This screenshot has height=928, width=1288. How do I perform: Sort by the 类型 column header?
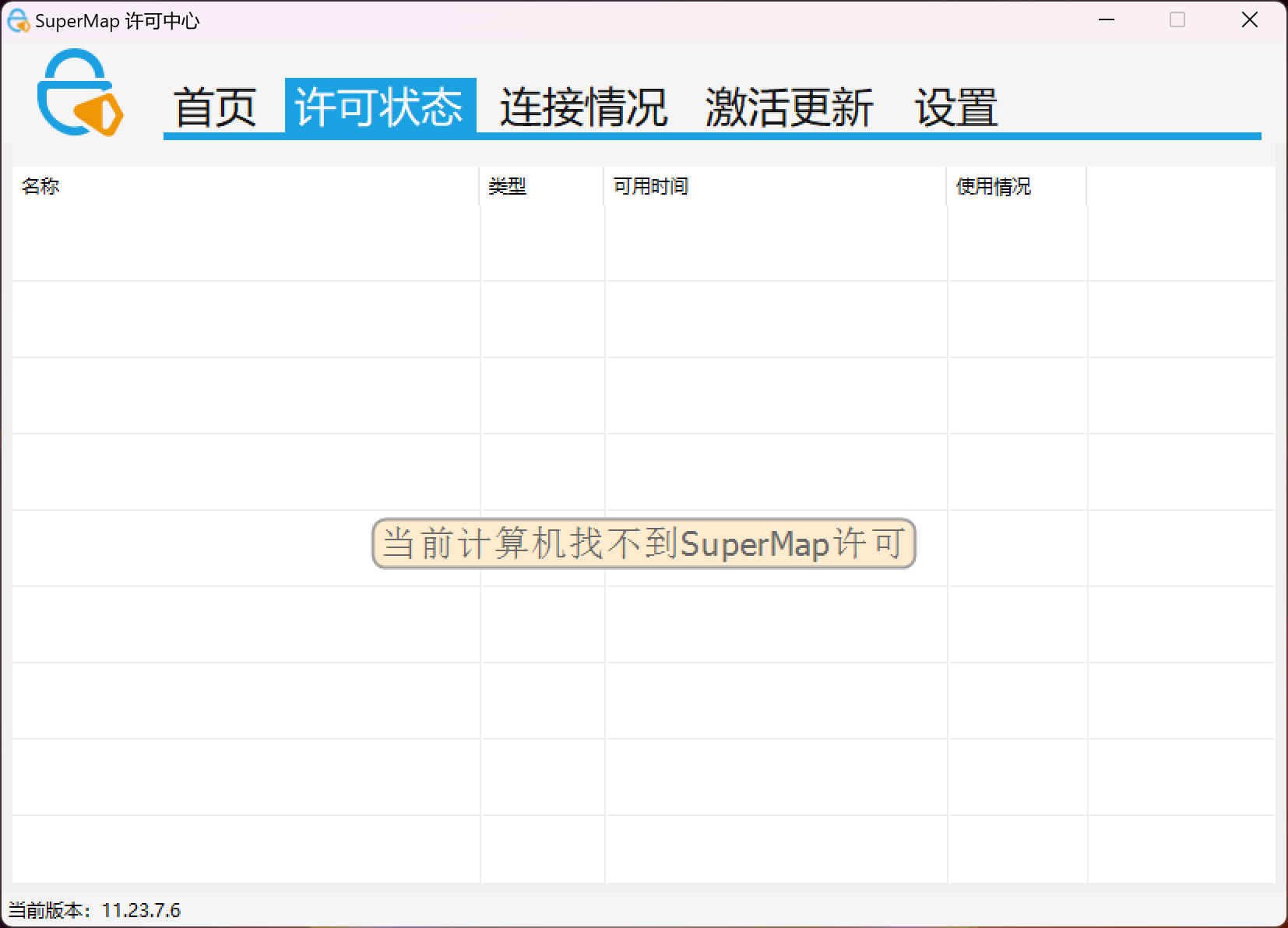(541, 186)
